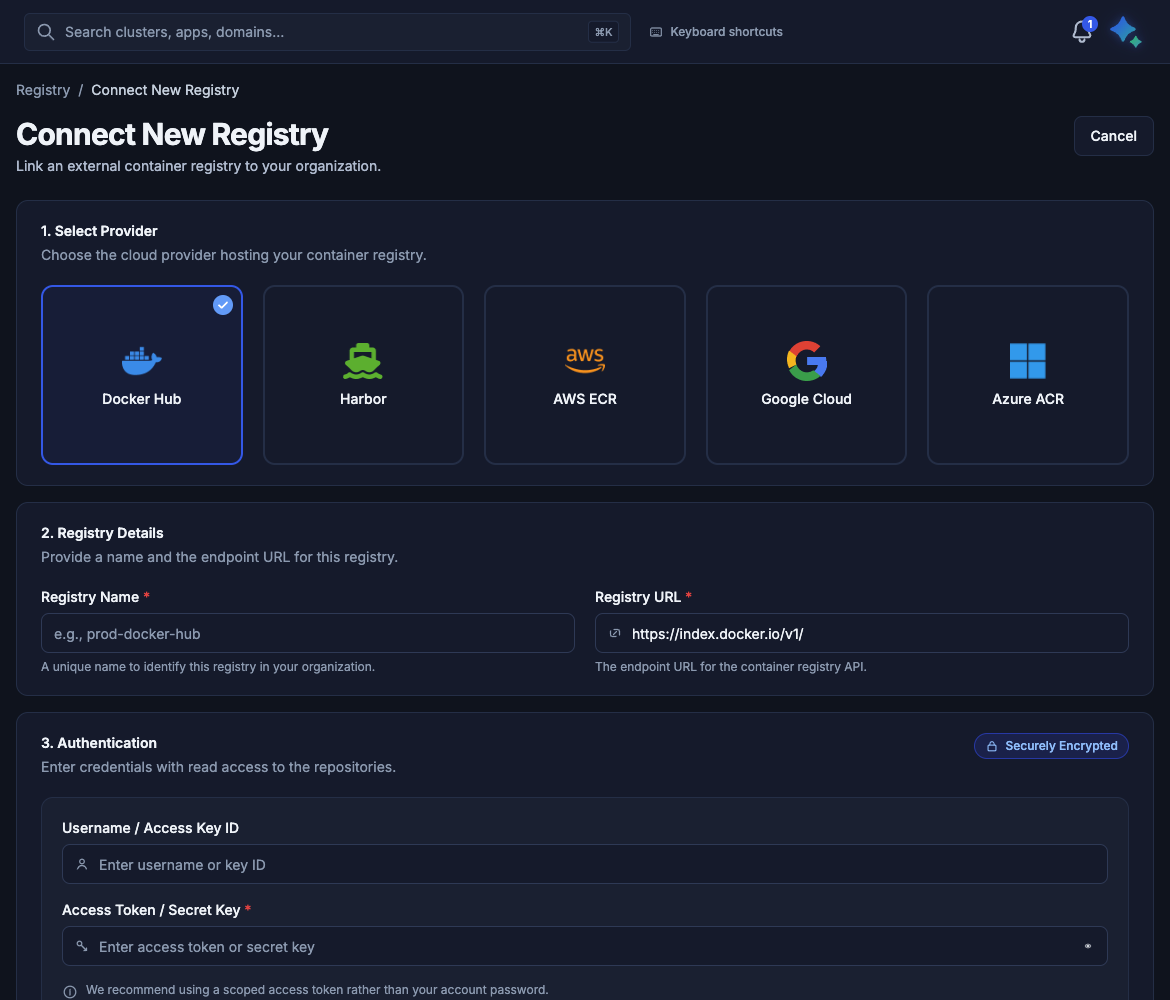Click the '1. Select Provider' heading
The width and height of the screenshot is (1170, 1000).
point(99,231)
